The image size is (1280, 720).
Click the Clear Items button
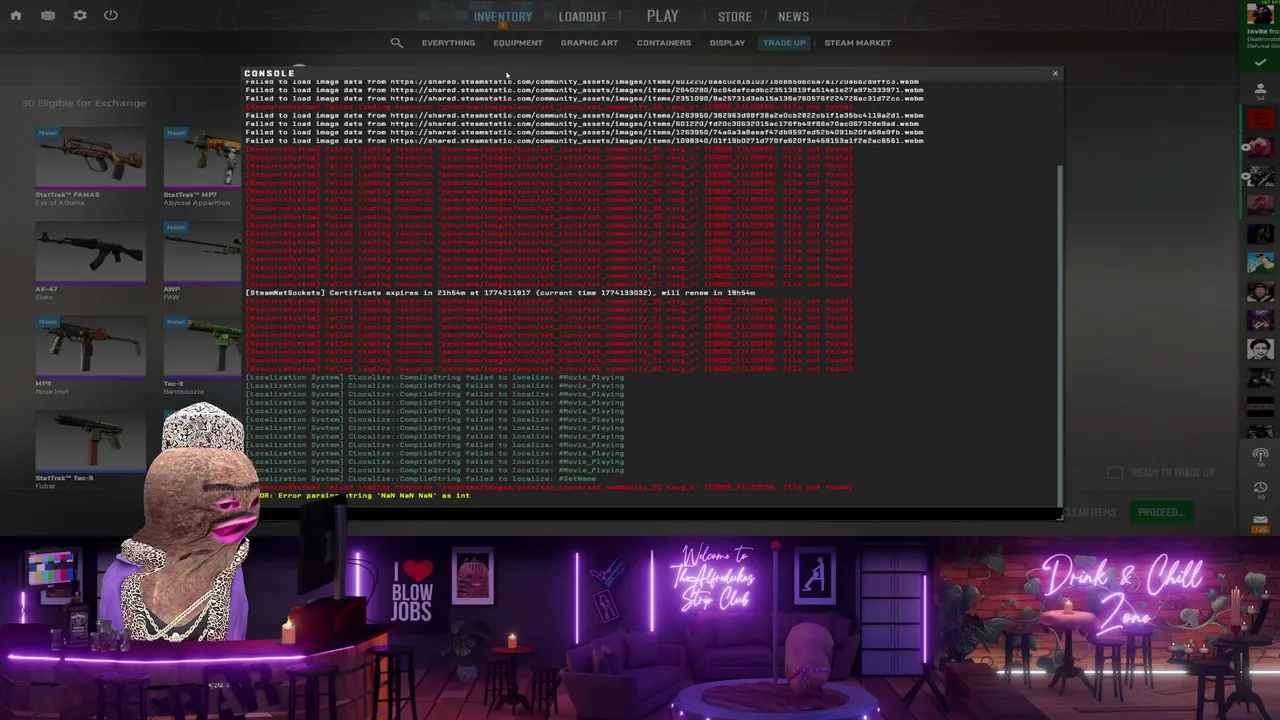click(1090, 512)
